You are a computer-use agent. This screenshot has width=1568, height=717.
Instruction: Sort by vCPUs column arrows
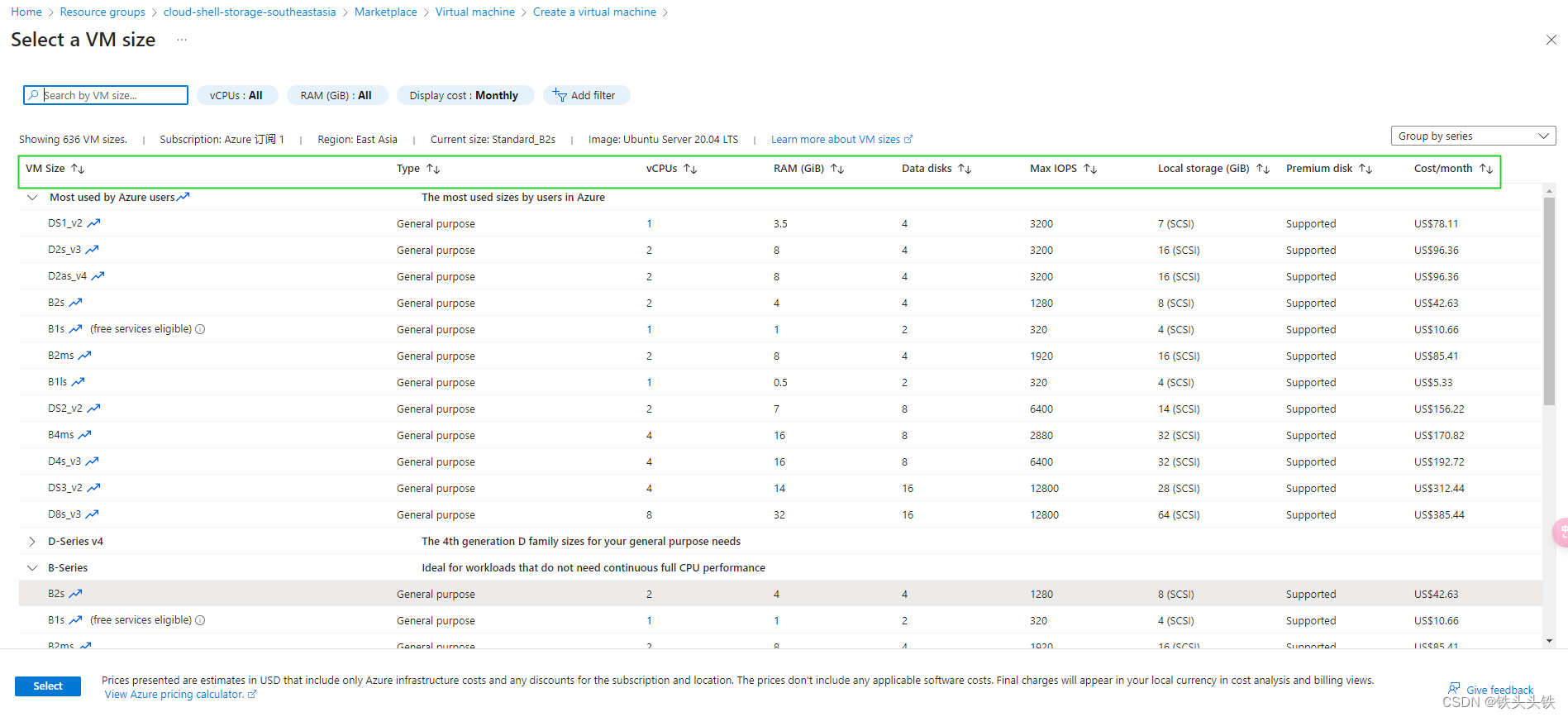pyautogui.click(x=690, y=169)
